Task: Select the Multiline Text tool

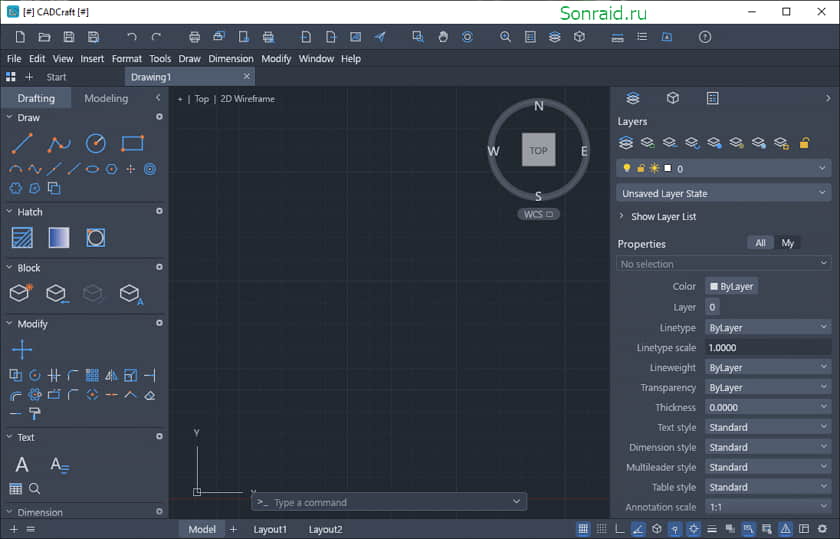Action: click(x=59, y=465)
